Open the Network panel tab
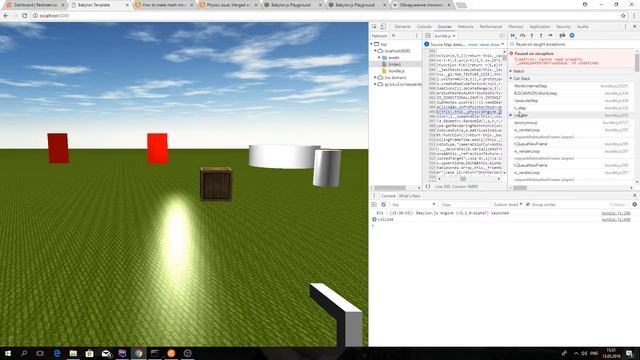The image size is (640, 360). coord(465,27)
